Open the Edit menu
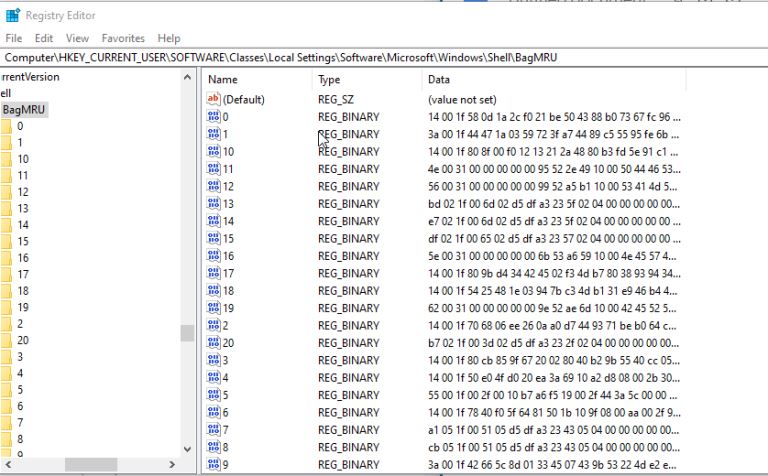This screenshot has width=768, height=476. [44, 38]
